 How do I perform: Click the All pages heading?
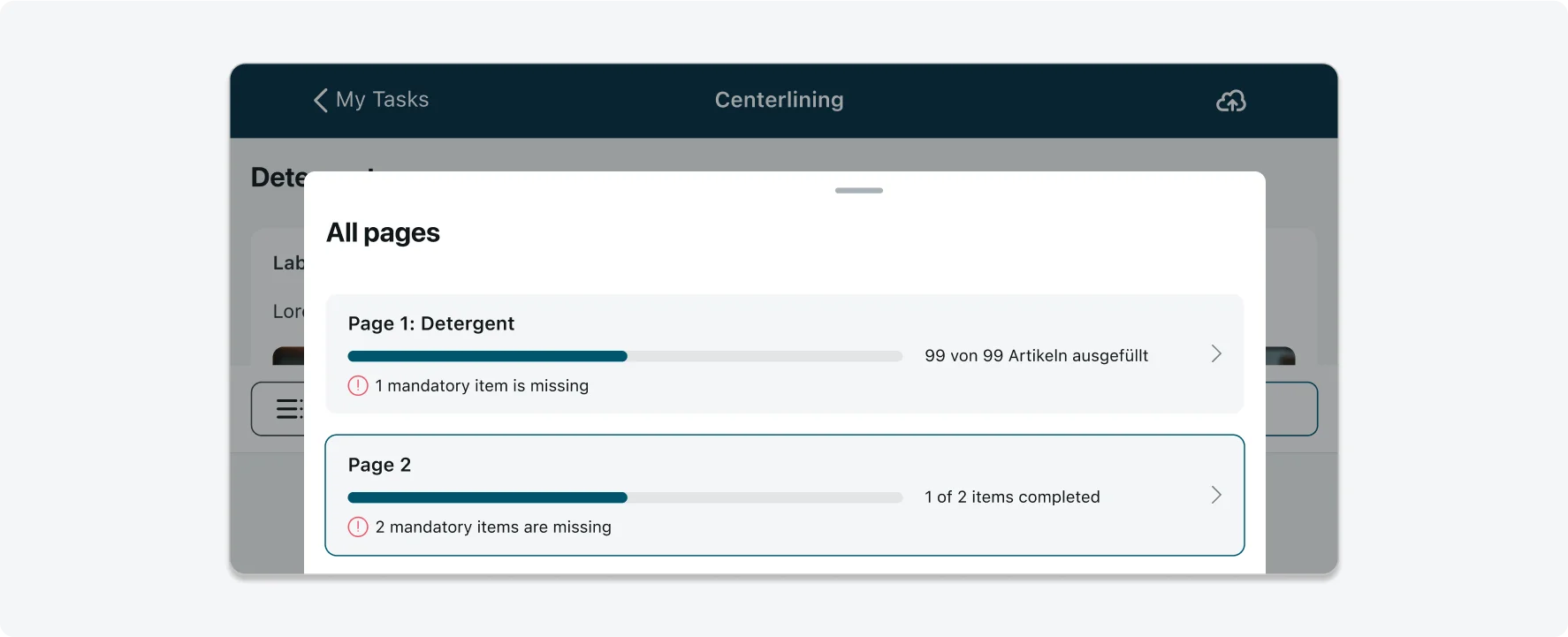(x=383, y=233)
